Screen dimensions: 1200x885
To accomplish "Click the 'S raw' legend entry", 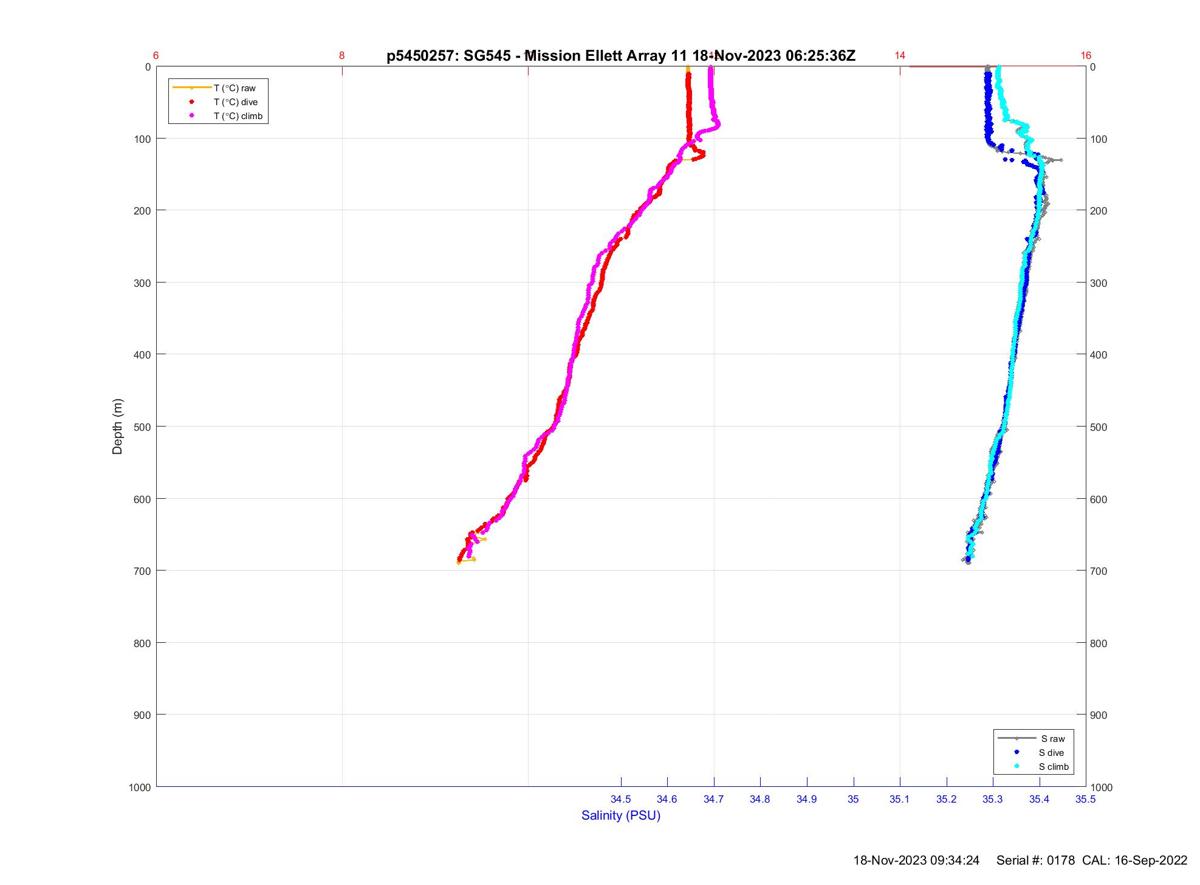I will (x=1052, y=738).
